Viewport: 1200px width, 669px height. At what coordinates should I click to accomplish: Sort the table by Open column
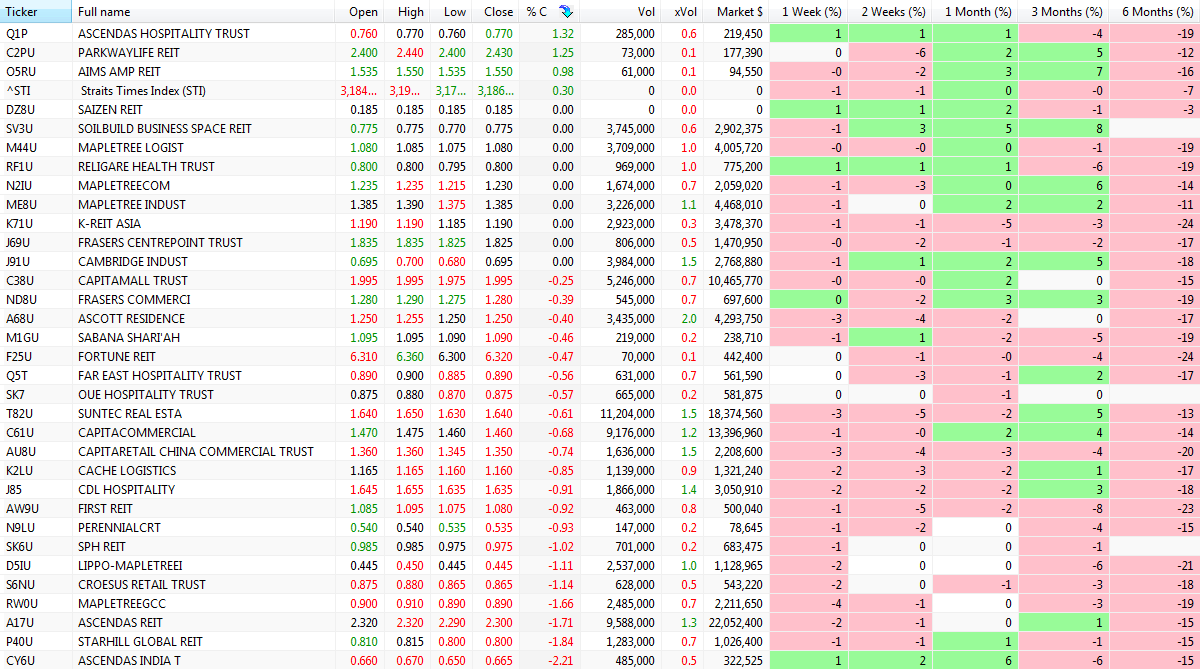[363, 11]
